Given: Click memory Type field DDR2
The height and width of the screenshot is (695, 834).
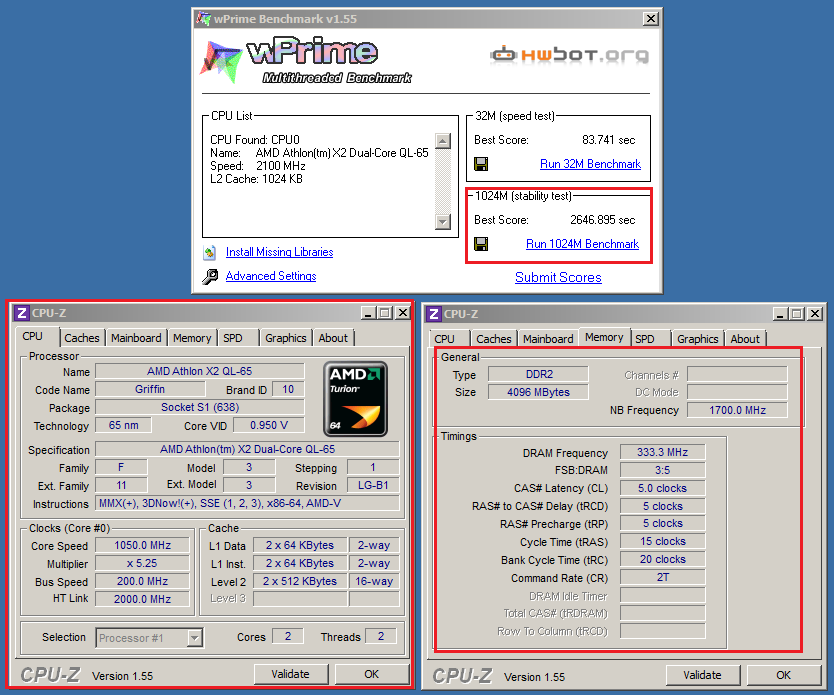Looking at the screenshot, I should [538, 374].
